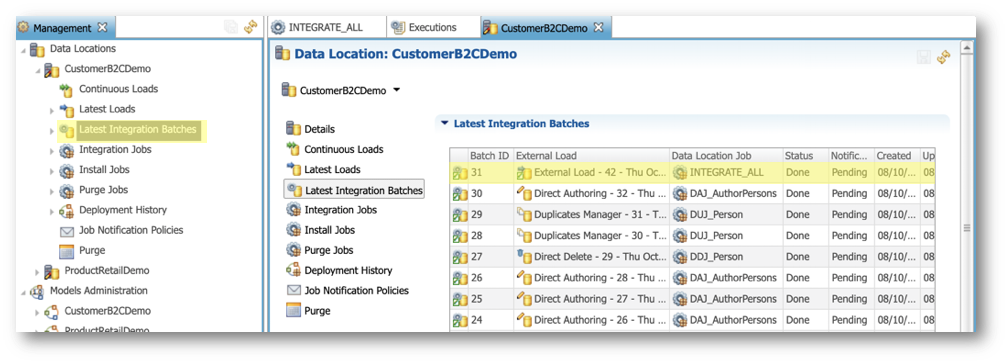The height and width of the screenshot is (363, 1007).
Task: Click batch icon of row 31
Action: click(x=459, y=173)
